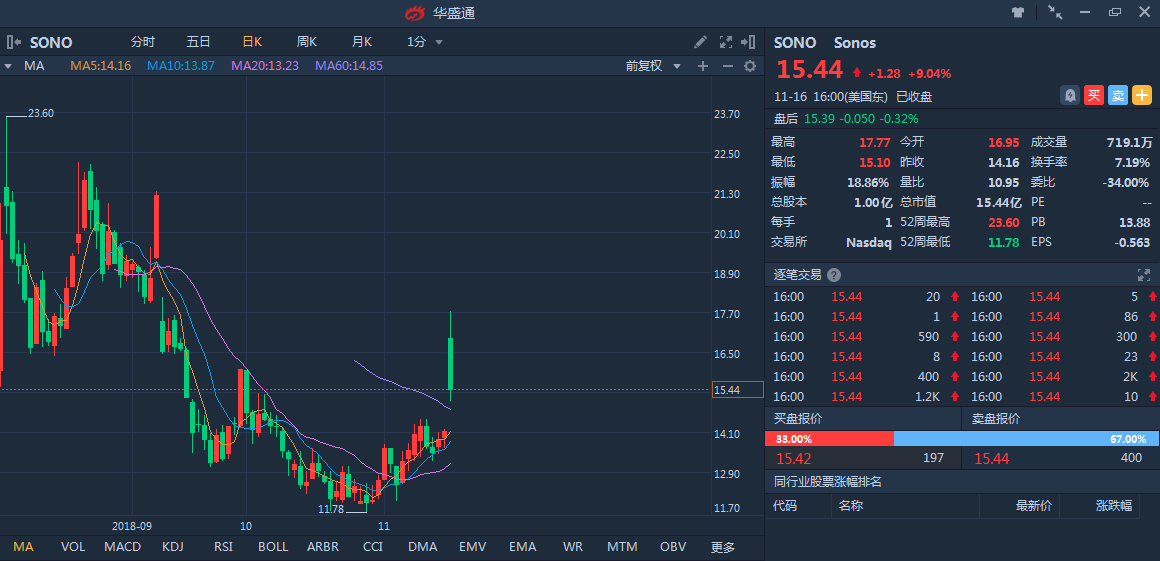Expand the MA indicator dropdown arrow
This screenshot has height=561, width=1160.
[x=8, y=66]
